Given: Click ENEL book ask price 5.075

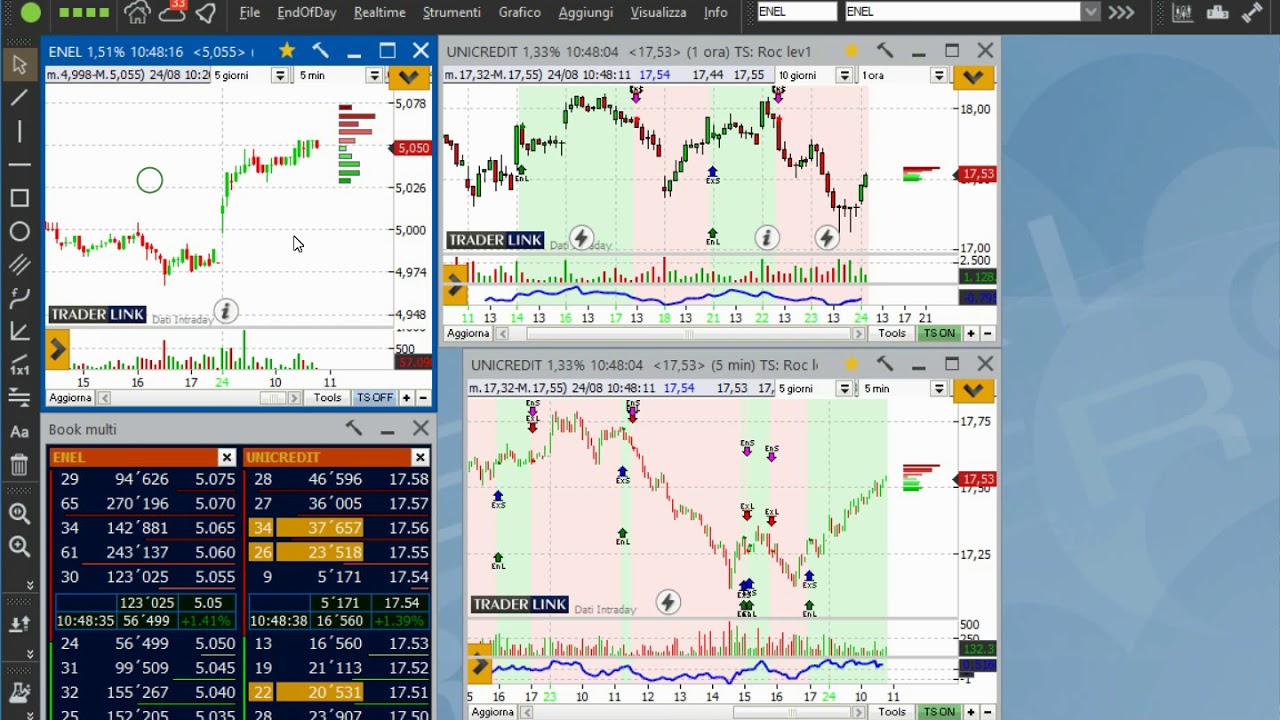Looking at the screenshot, I should (x=215, y=479).
